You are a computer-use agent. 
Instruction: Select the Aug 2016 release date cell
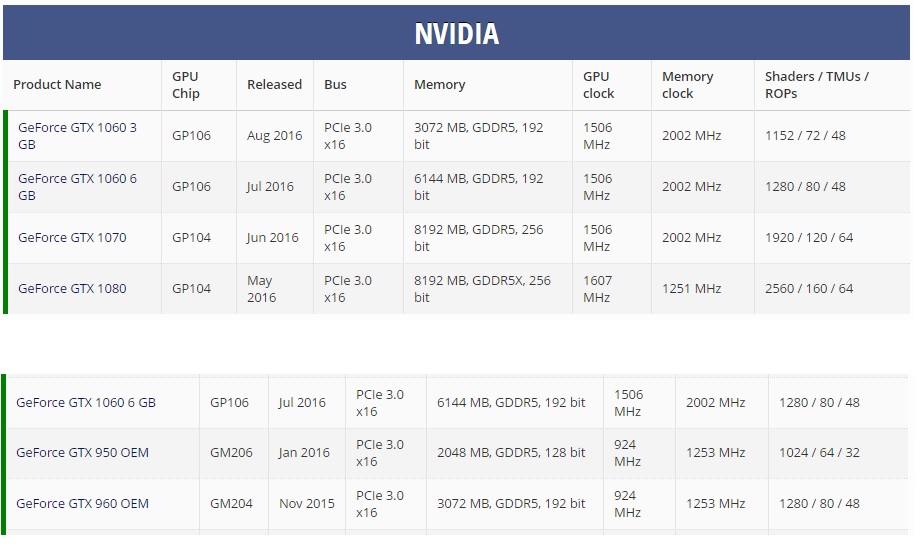tap(274, 136)
